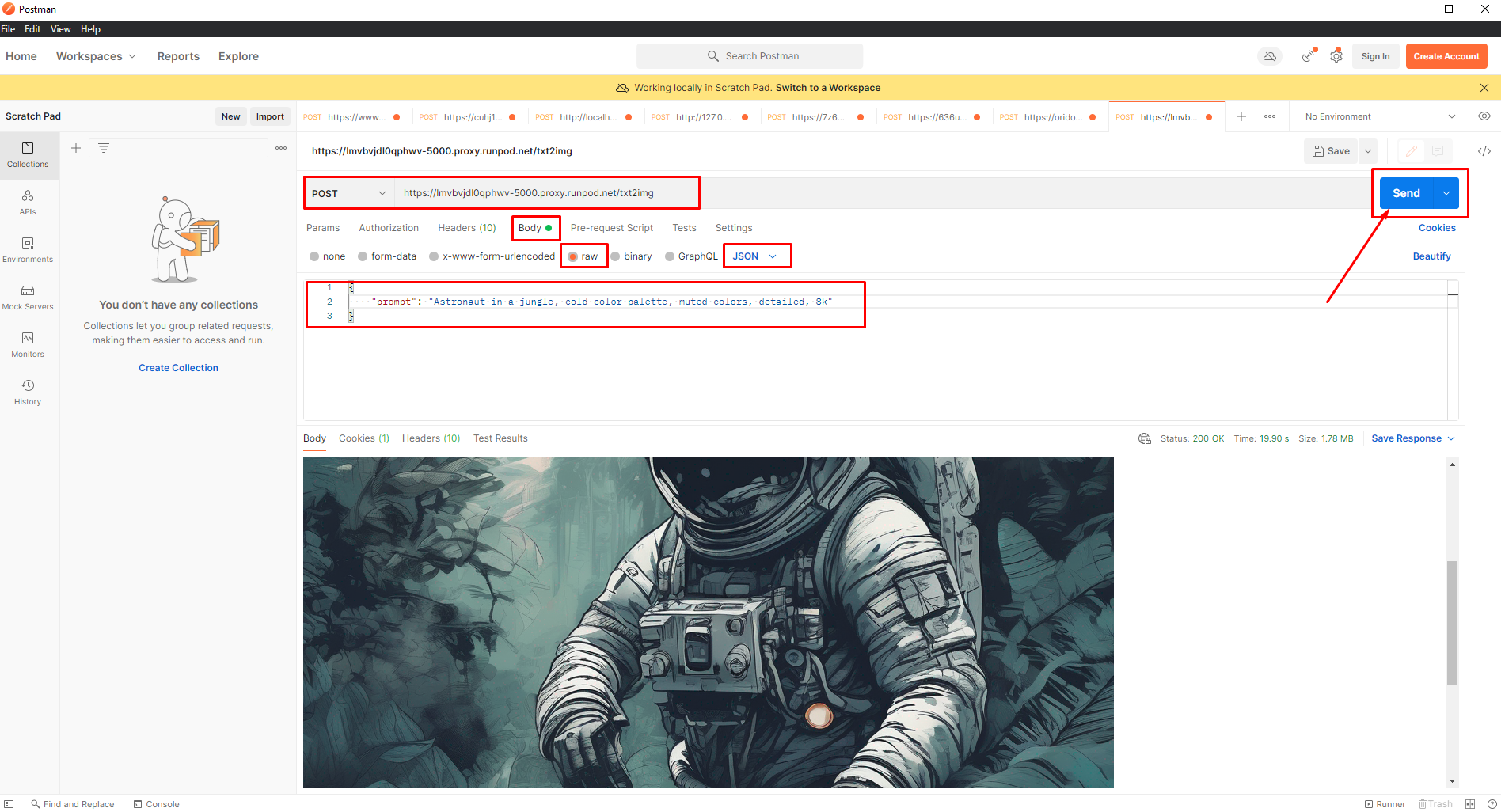Click the cloud sync offline icon
The width and height of the screenshot is (1501, 812).
pos(1270,56)
